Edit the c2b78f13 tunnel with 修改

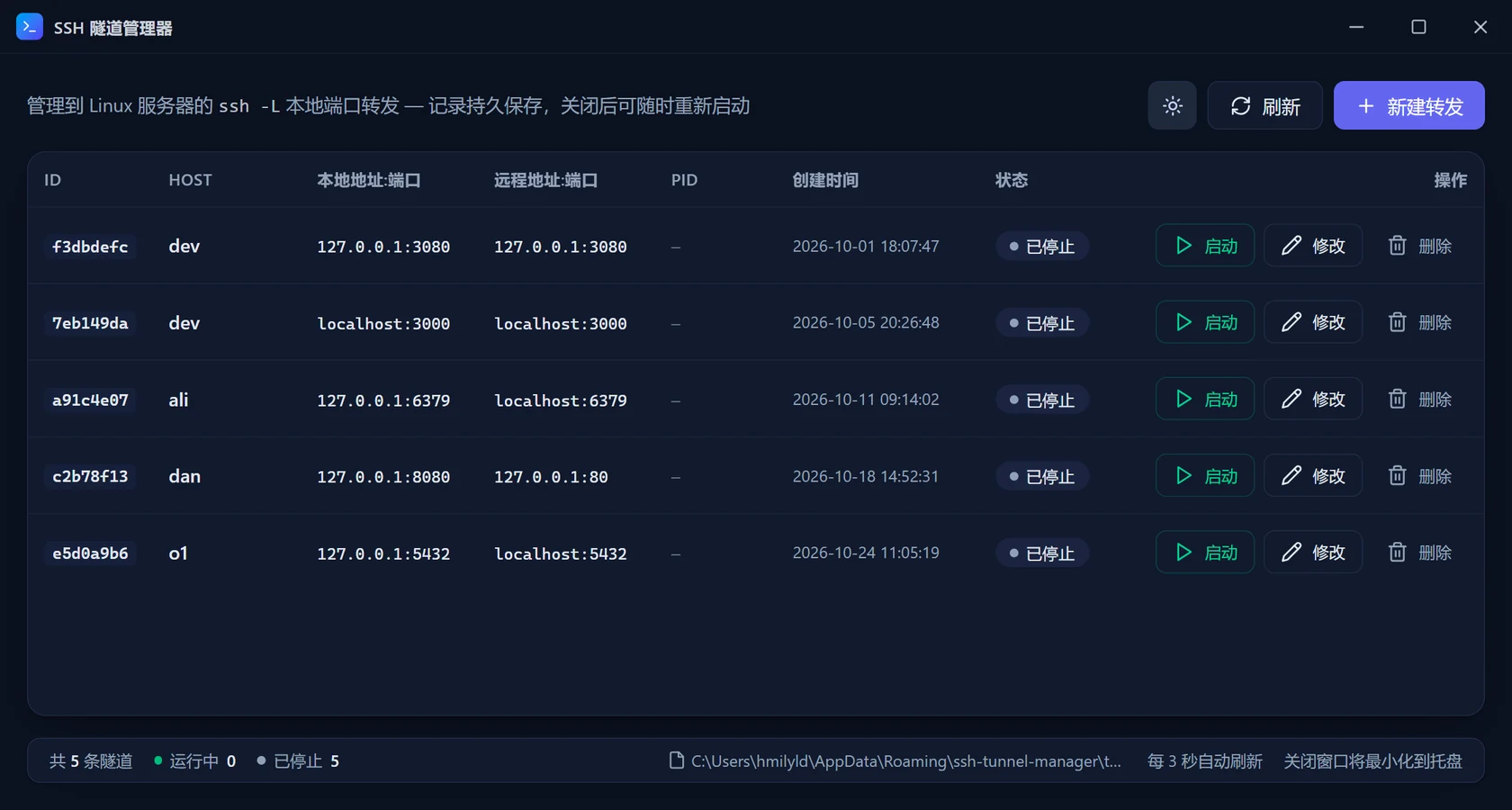[1313, 476]
